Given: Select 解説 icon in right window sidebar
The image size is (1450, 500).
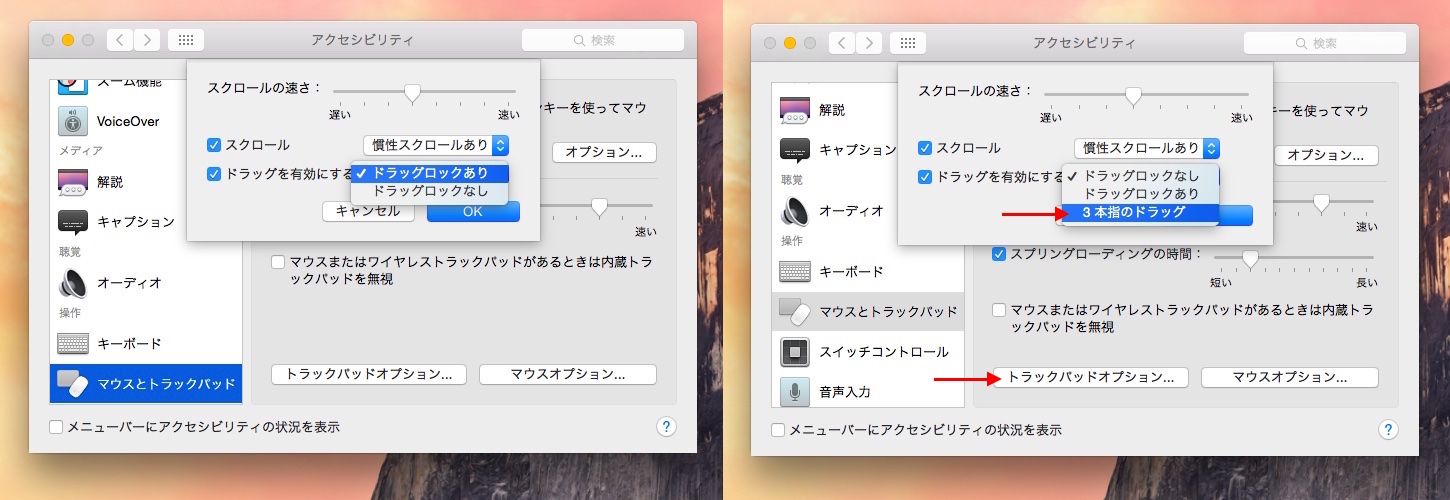Looking at the screenshot, I should (x=796, y=110).
